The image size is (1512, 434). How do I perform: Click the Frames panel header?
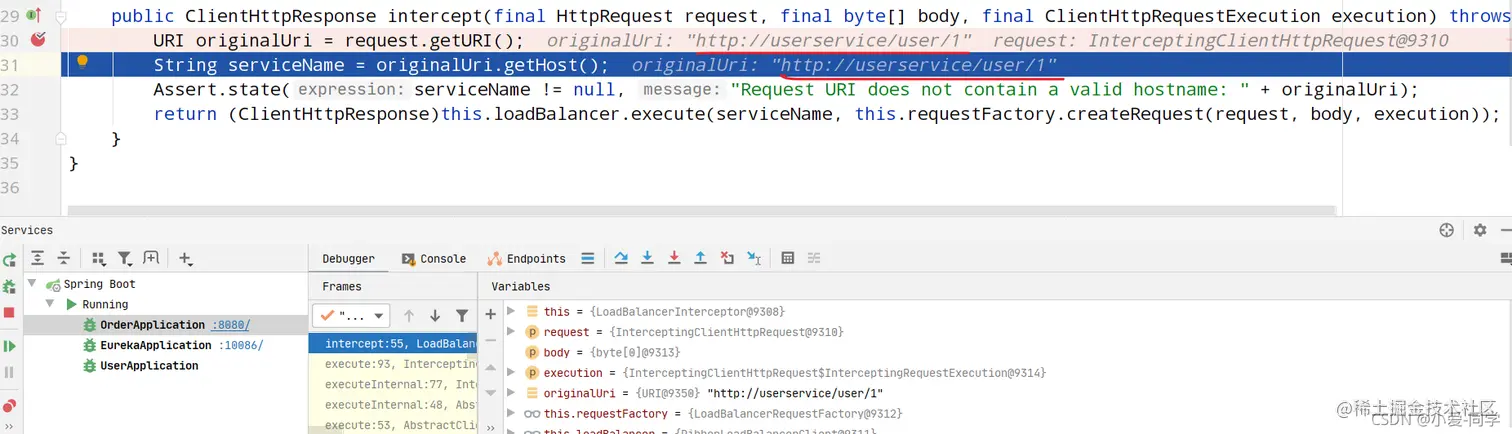click(342, 286)
